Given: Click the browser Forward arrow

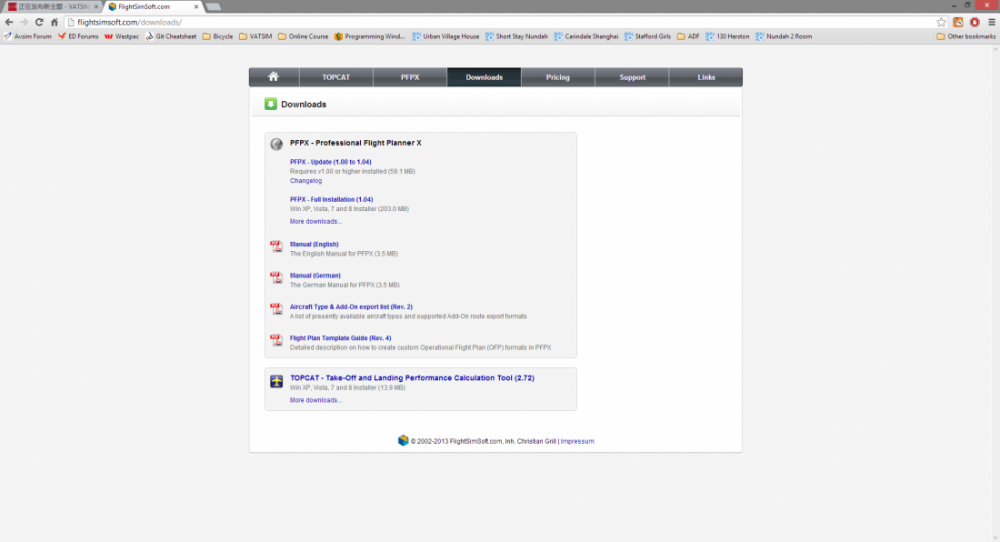Looking at the screenshot, I should [x=24, y=22].
